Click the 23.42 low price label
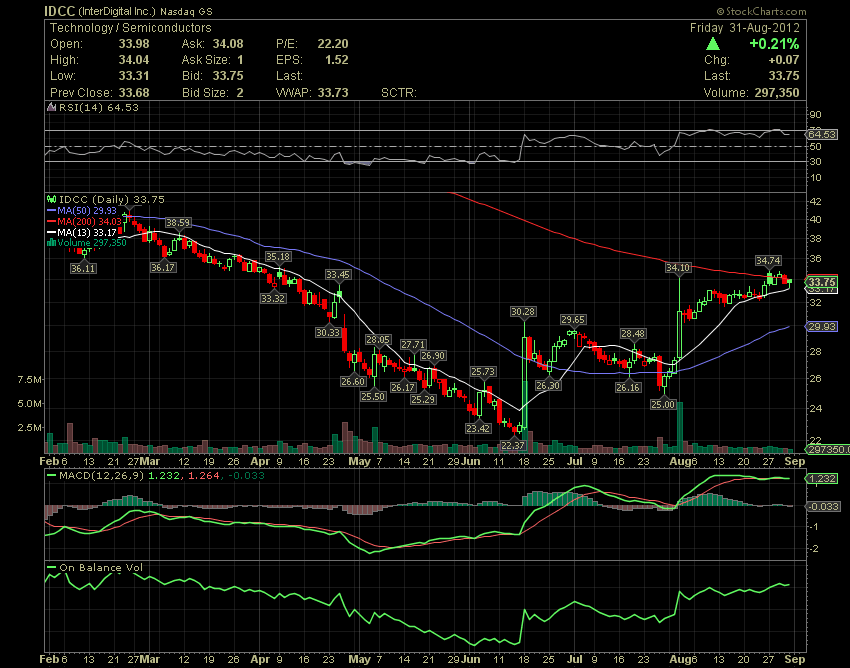Viewport: 850px width, 668px height. [478, 428]
